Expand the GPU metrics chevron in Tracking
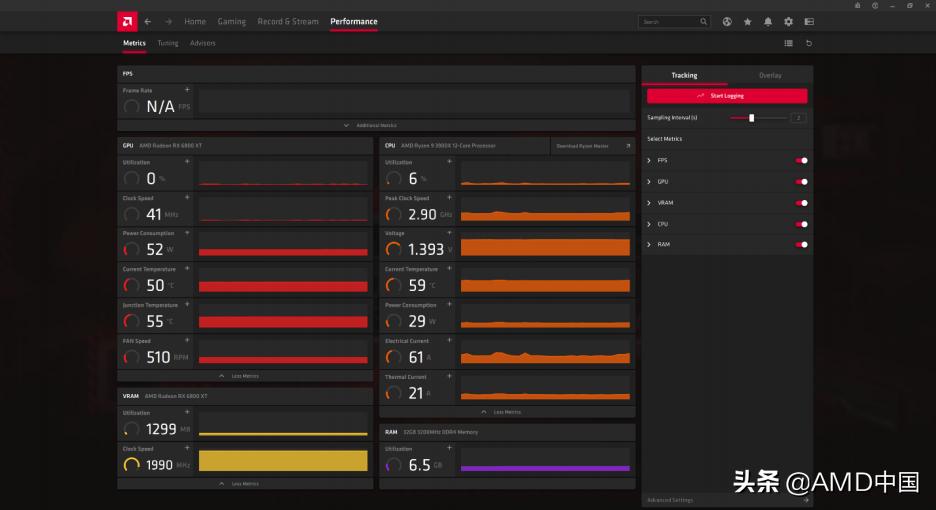 (649, 182)
